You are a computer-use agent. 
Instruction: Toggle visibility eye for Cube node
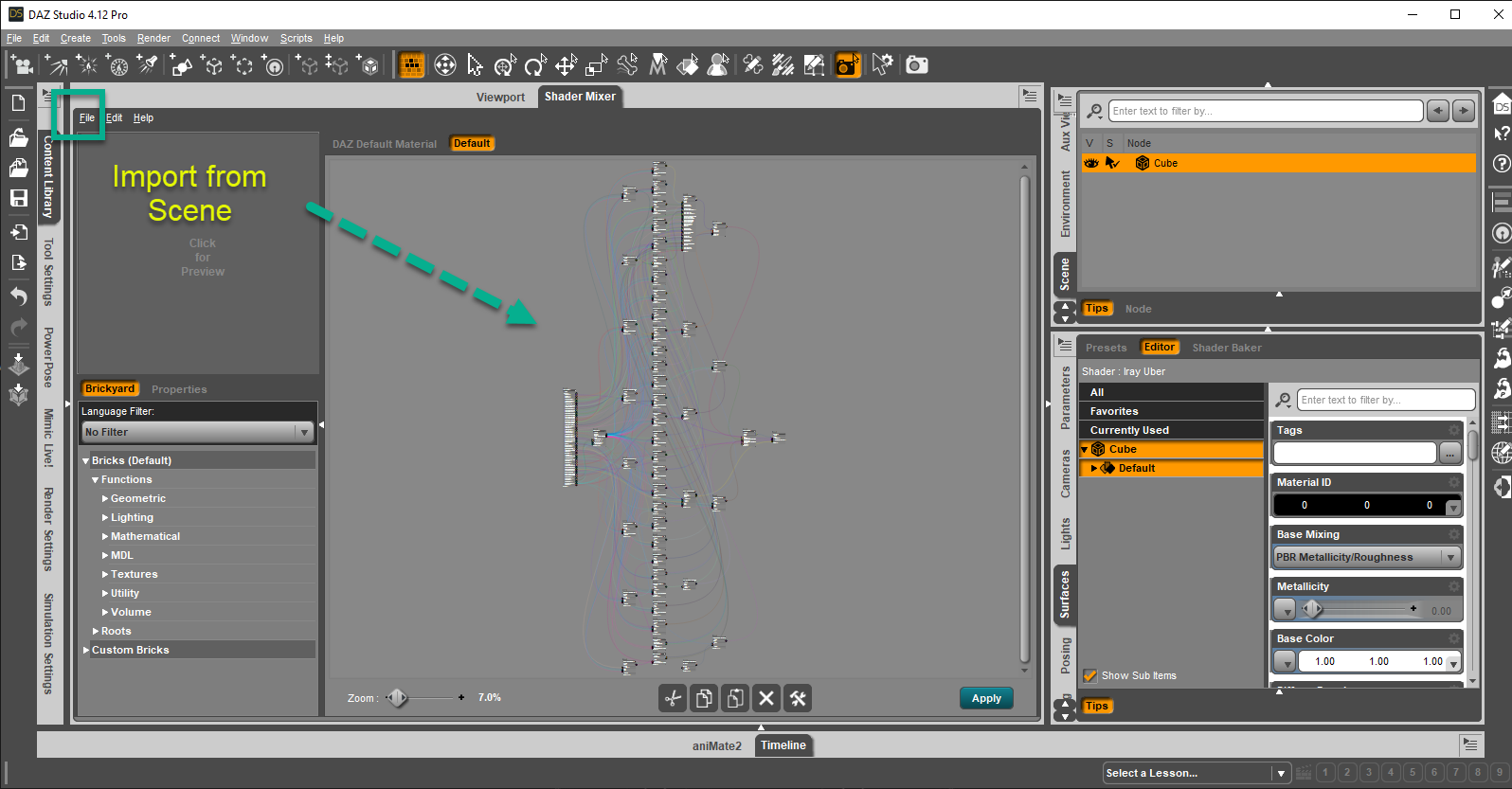click(x=1091, y=163)
